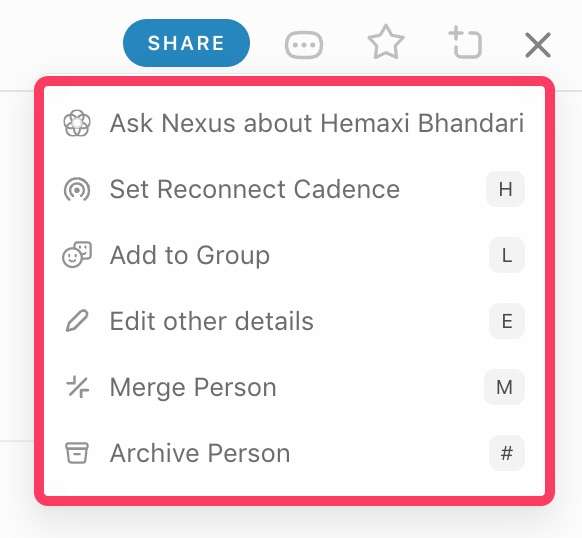The width and height of the screenshot is (582, 538).
Task: Click the H shortcut key badge
Action: coord(506,189)
